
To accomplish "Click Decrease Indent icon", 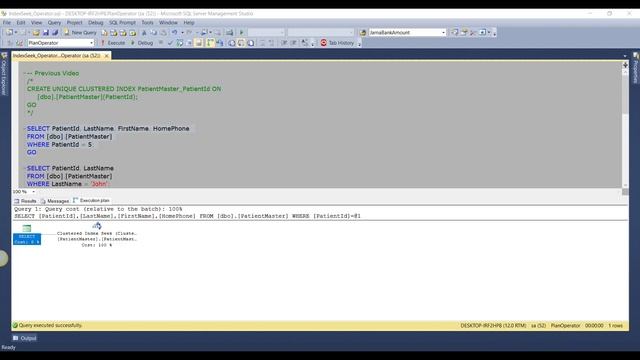I will point(284,43).
